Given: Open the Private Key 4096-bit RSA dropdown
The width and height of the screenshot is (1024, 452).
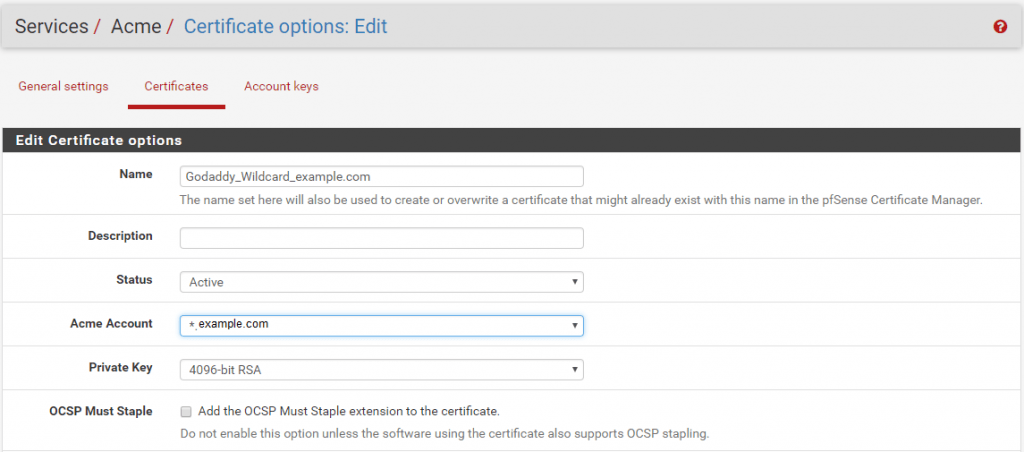Looking at the screenshot, I should 381,370.
